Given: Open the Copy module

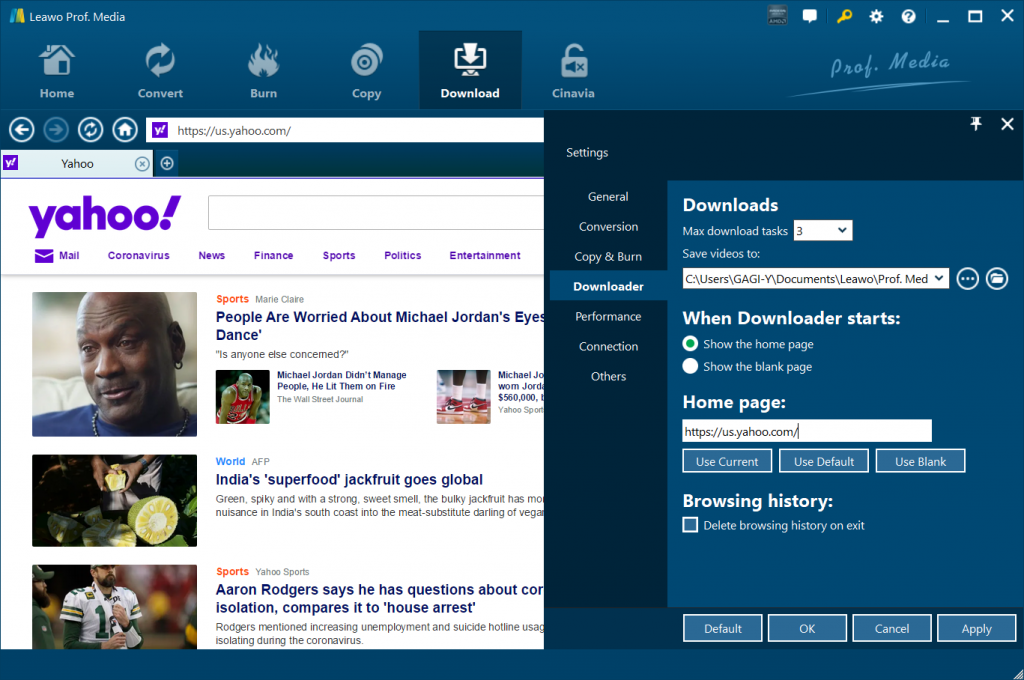Looking at the screenshot, I should point(366,71).
